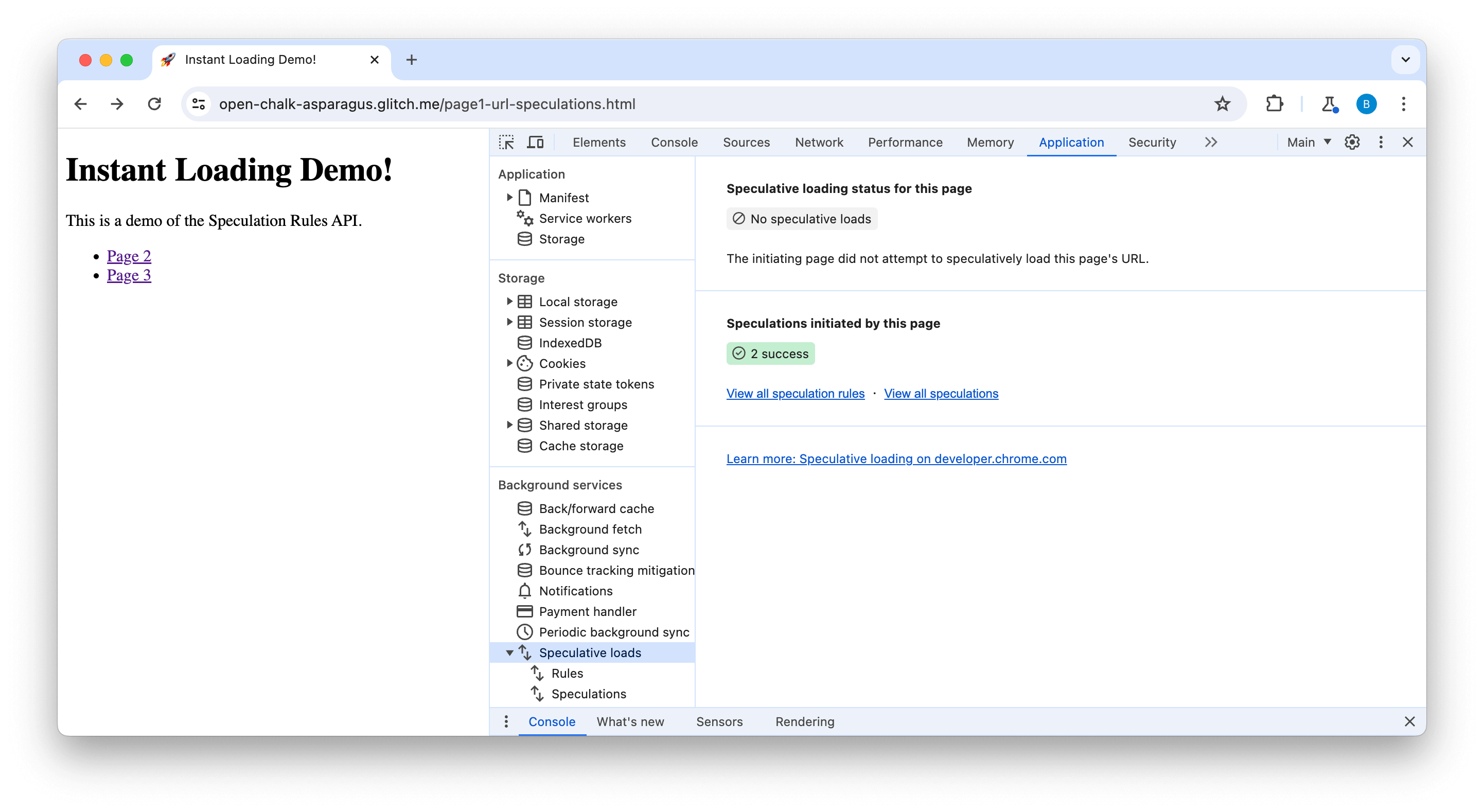Click the Payment handler icon

point(525,611)
